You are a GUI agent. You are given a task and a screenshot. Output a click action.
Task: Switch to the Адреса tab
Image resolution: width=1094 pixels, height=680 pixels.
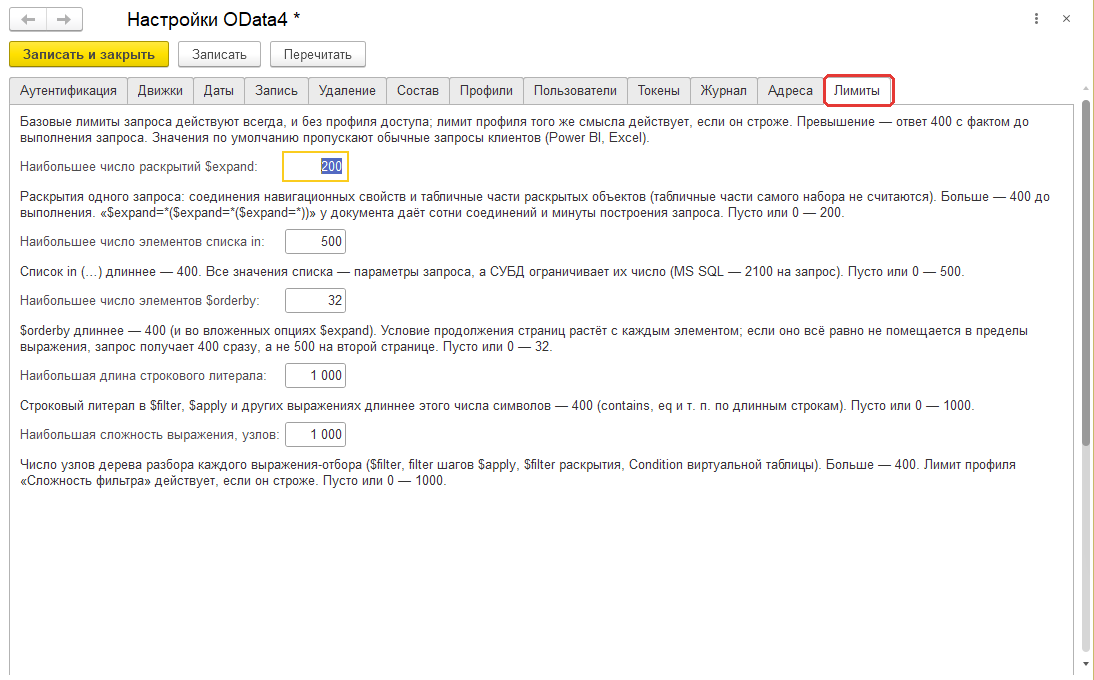[x=790, y=91]
